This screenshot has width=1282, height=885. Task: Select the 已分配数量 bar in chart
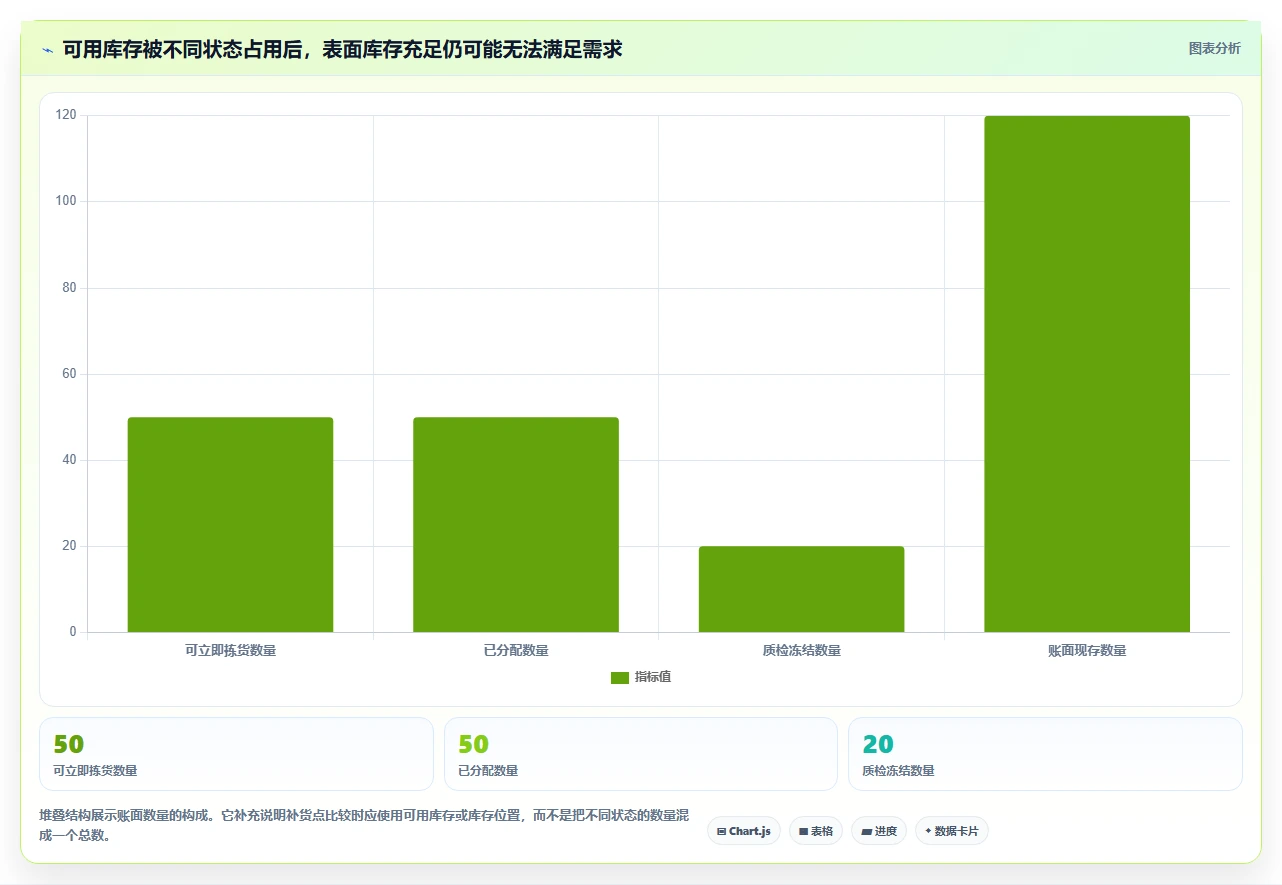tap(516, 525)
